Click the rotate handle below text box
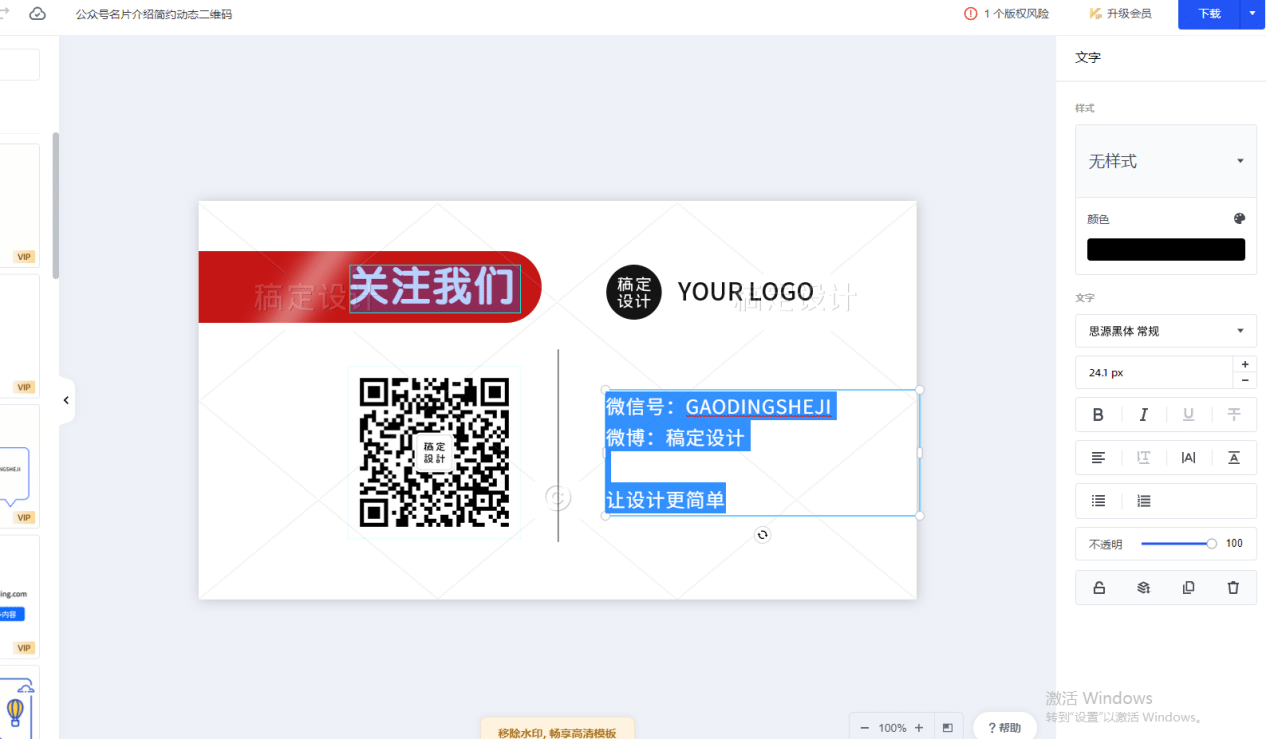The height and width of the screenshot is (739, 1266). coord(763,535)
